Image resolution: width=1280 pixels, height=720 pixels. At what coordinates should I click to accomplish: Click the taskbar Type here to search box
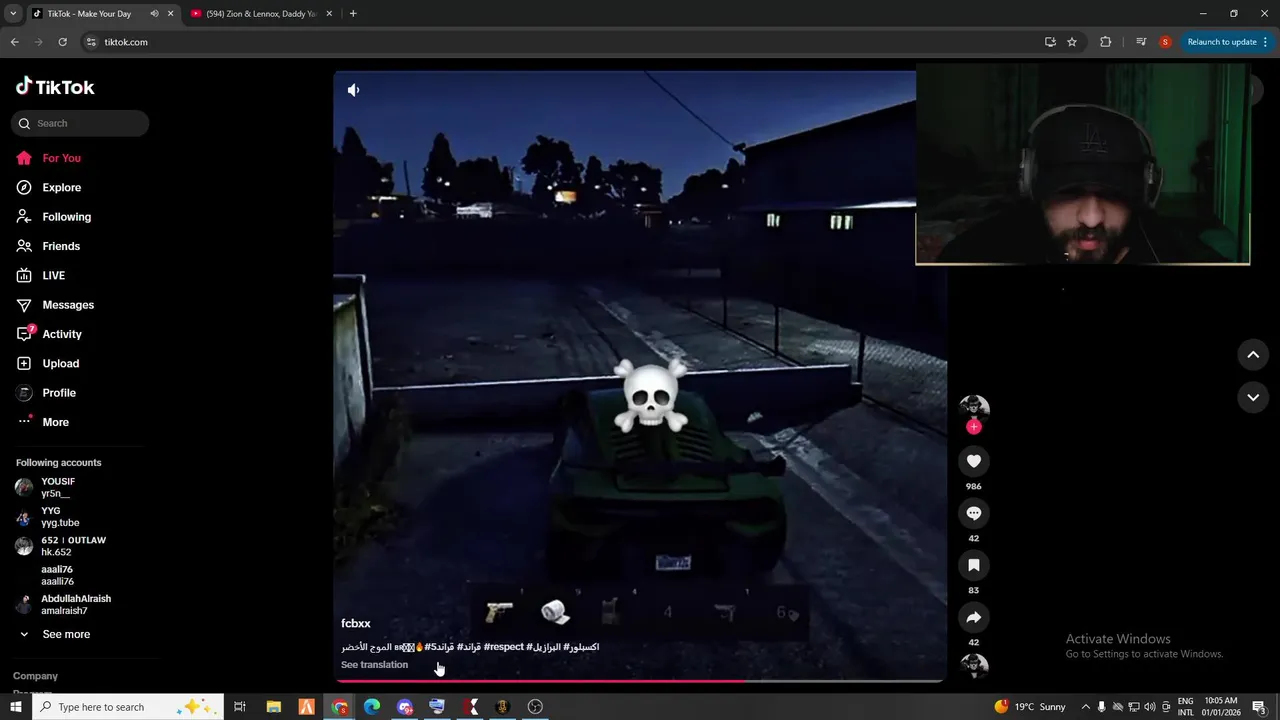point(130,707)
